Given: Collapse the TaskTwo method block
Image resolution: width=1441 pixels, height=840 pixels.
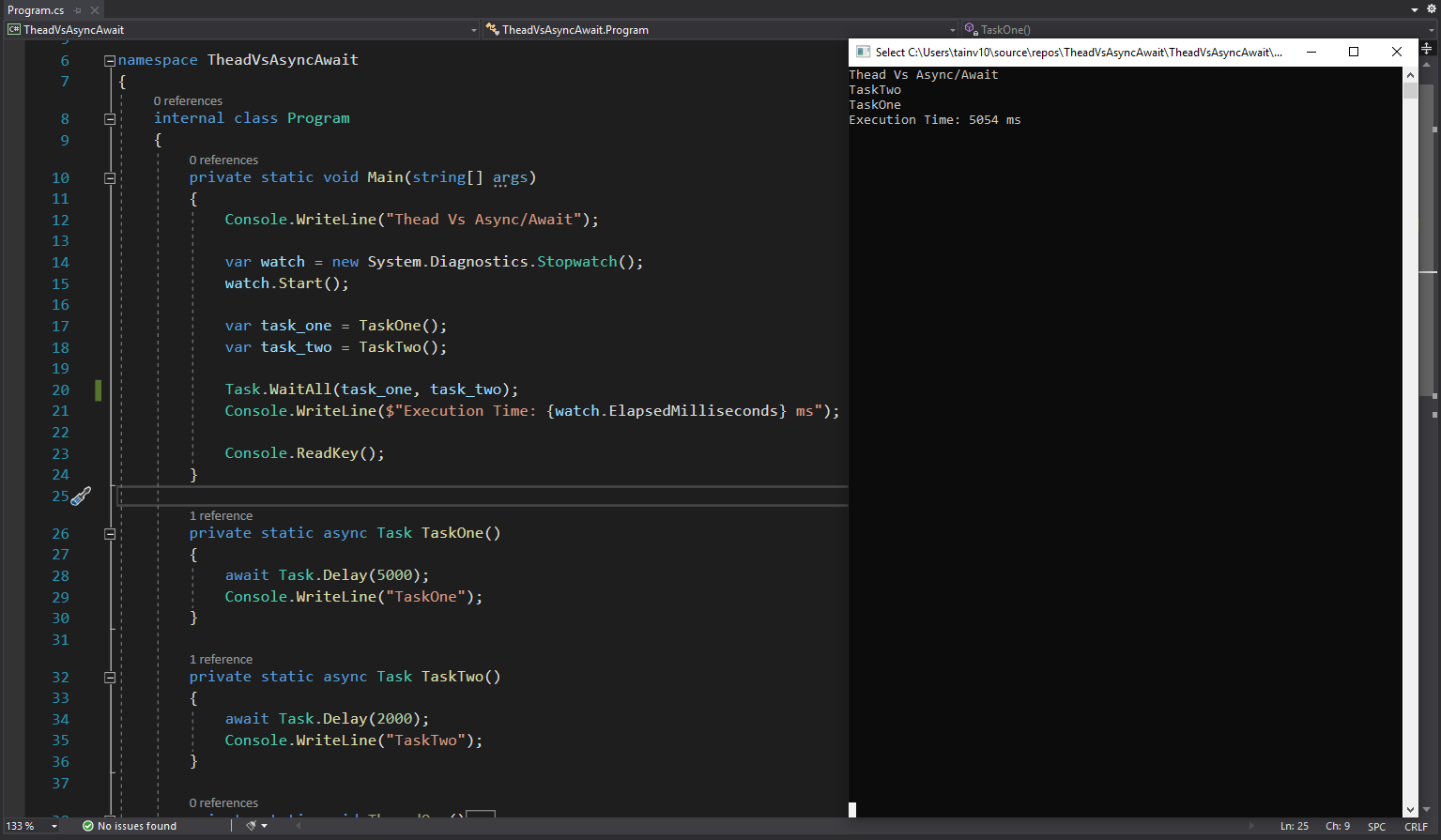Looking at the screenshot, I should click(x=110, y=677).
